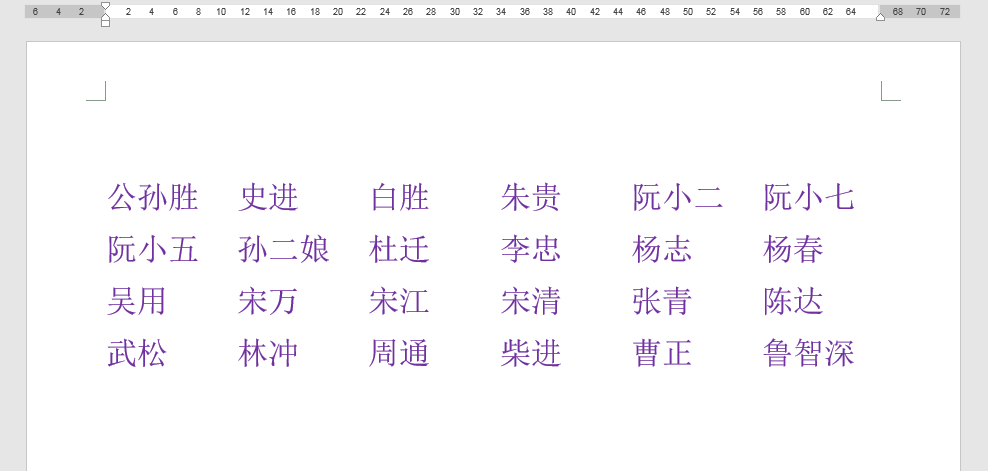Click the name 阮小二

click(677, 197)
